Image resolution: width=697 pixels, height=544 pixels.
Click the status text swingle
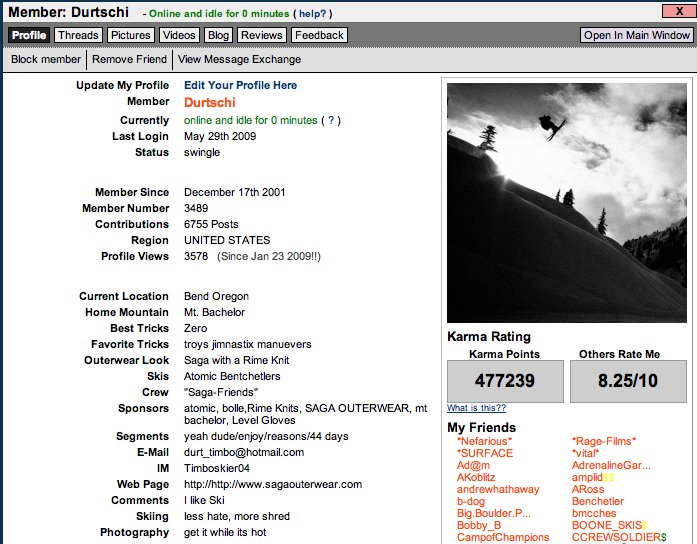202,152
